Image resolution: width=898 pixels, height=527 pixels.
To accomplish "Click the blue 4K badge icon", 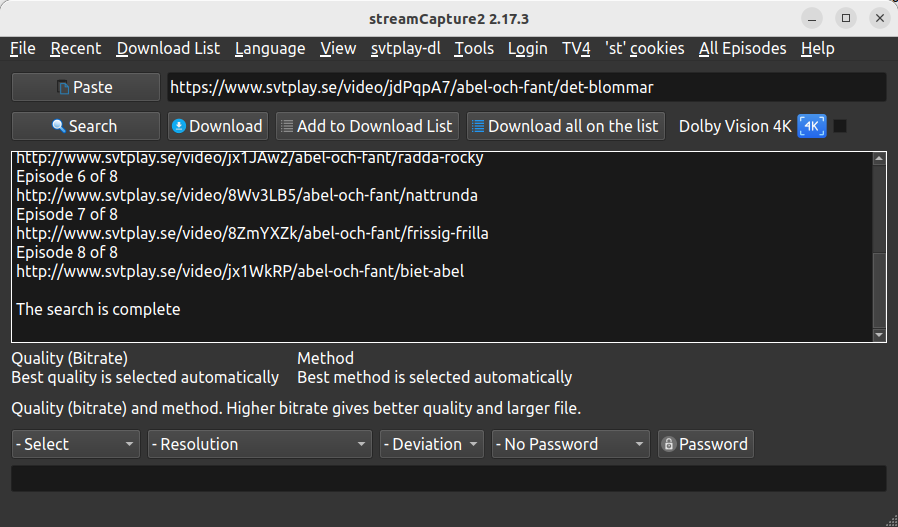I will [812, 126].
